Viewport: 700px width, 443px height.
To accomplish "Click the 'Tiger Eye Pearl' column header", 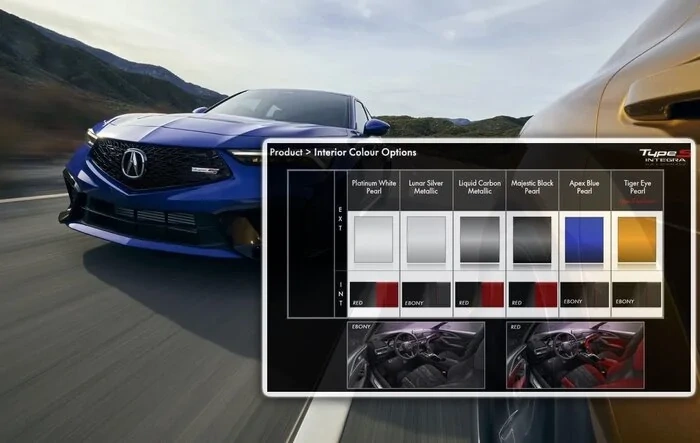I will pos(637,187).
